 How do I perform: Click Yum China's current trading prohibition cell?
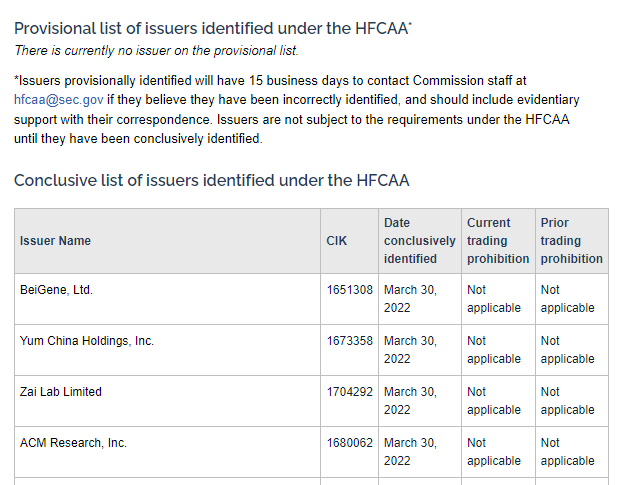pyautogui.click(x=493, y=350)
